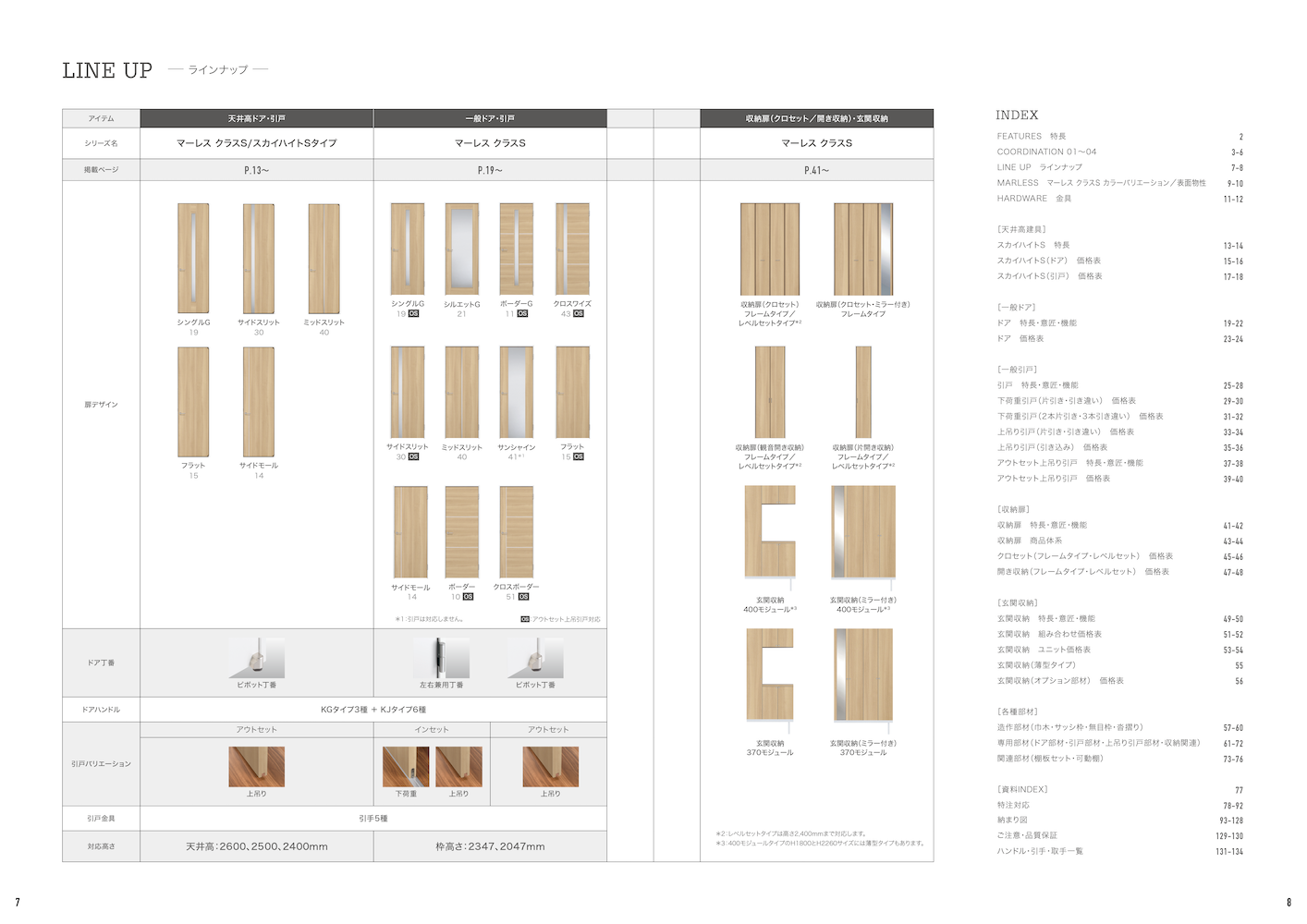
Task: Click the サンシャイン door thumbnail
Action: coord(516,392)
